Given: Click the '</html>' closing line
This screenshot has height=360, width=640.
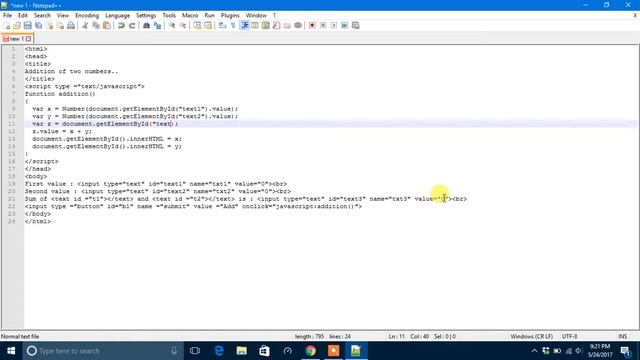Looking at the screenshot, I should click(38, 221).
